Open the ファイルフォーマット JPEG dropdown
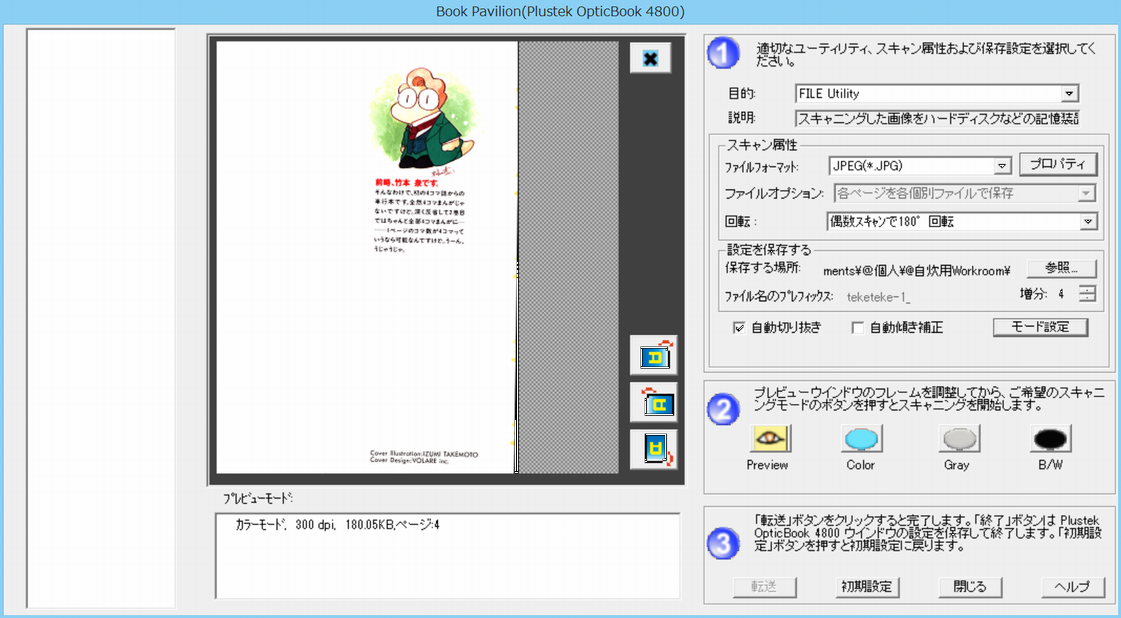The height and width of the screenshot is (618, 1121). [1002, 166]
